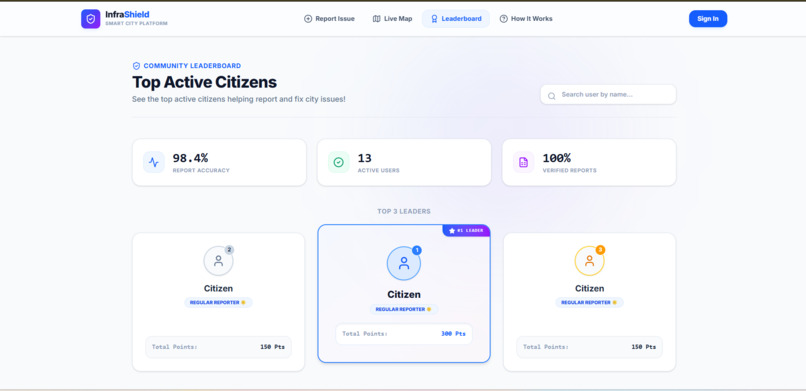
Task: Click the #1 Leader star banner
Action: [466, 231]
